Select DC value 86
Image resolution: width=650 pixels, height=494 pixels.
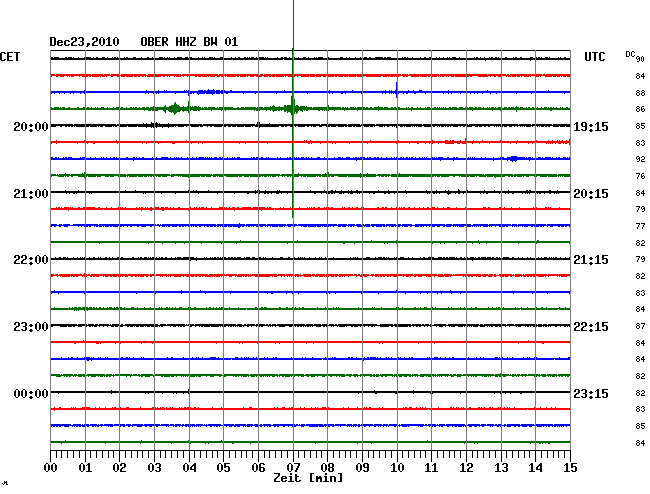(640, 109)
